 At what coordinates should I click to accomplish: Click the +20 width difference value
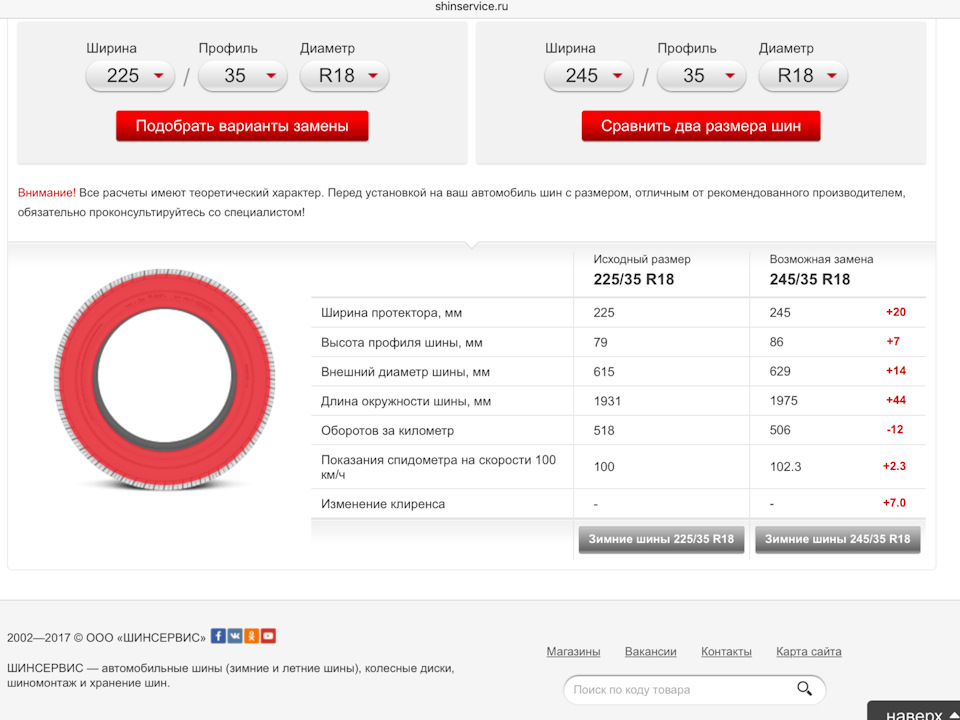(896, 312)
